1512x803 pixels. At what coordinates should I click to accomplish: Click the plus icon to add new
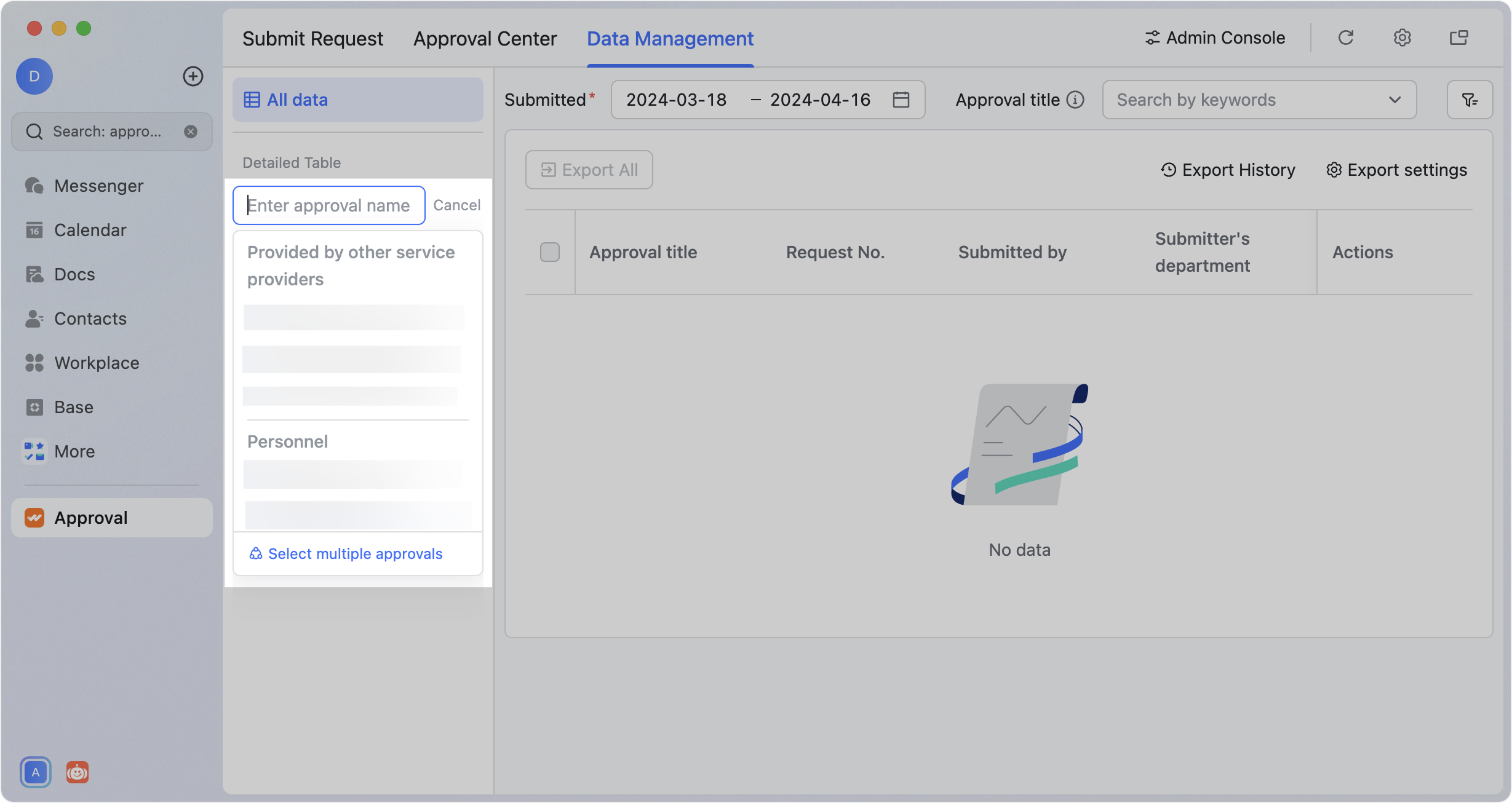(193, 76)
